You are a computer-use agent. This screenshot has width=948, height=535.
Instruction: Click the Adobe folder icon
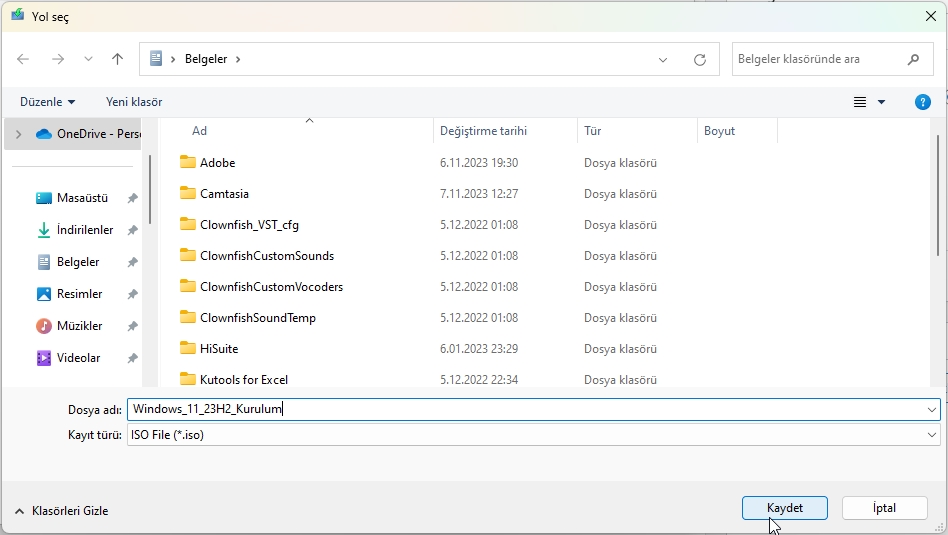pyautogui.click(x=188, y=162)
